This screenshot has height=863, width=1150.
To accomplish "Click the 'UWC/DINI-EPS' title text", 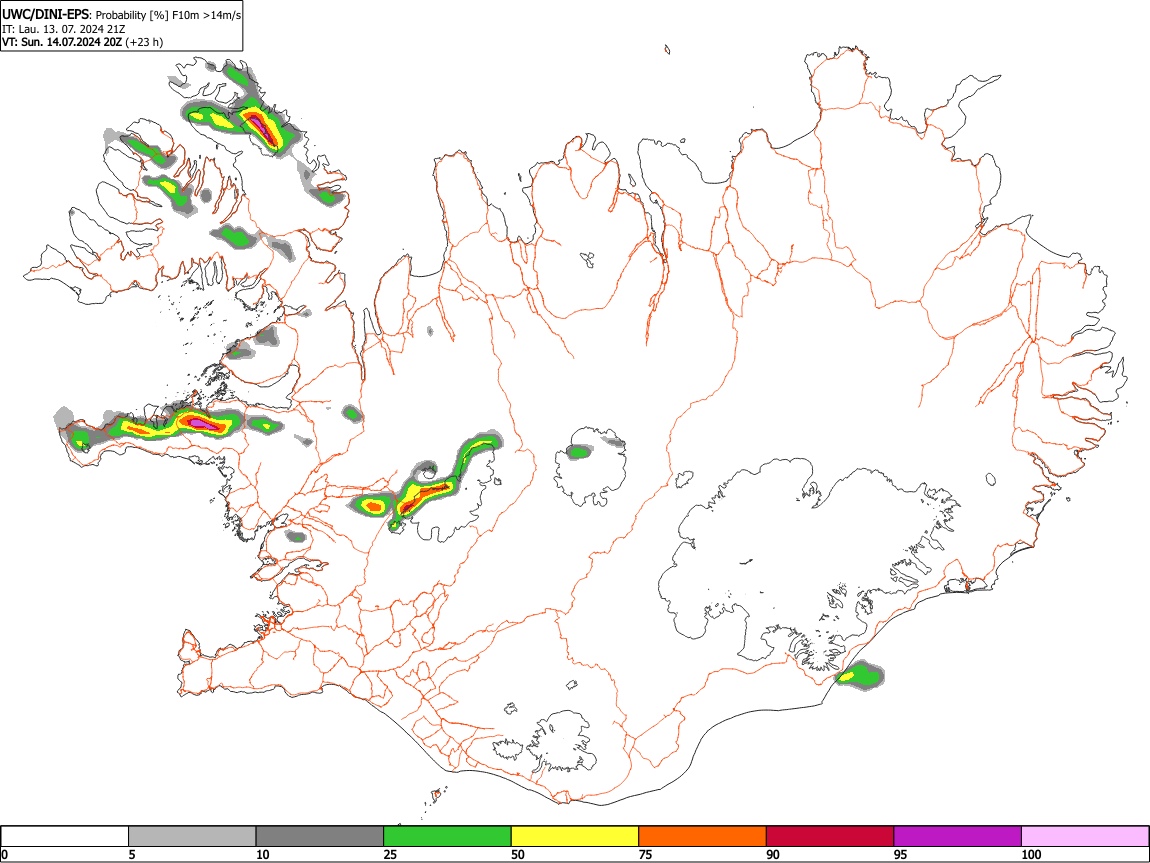I will tap(46, 15).
